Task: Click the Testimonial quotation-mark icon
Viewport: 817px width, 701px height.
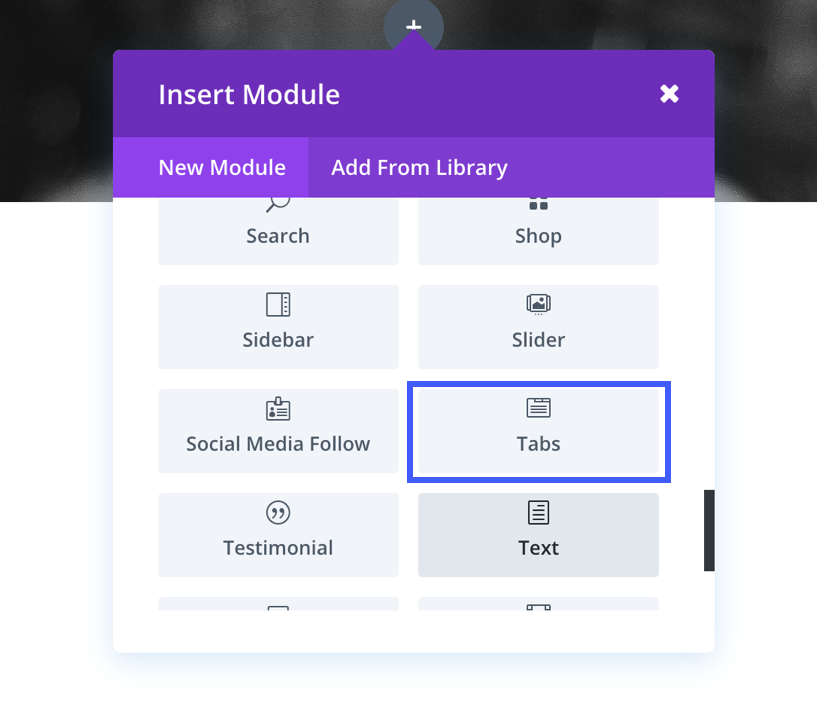Action: pos(278,513)
